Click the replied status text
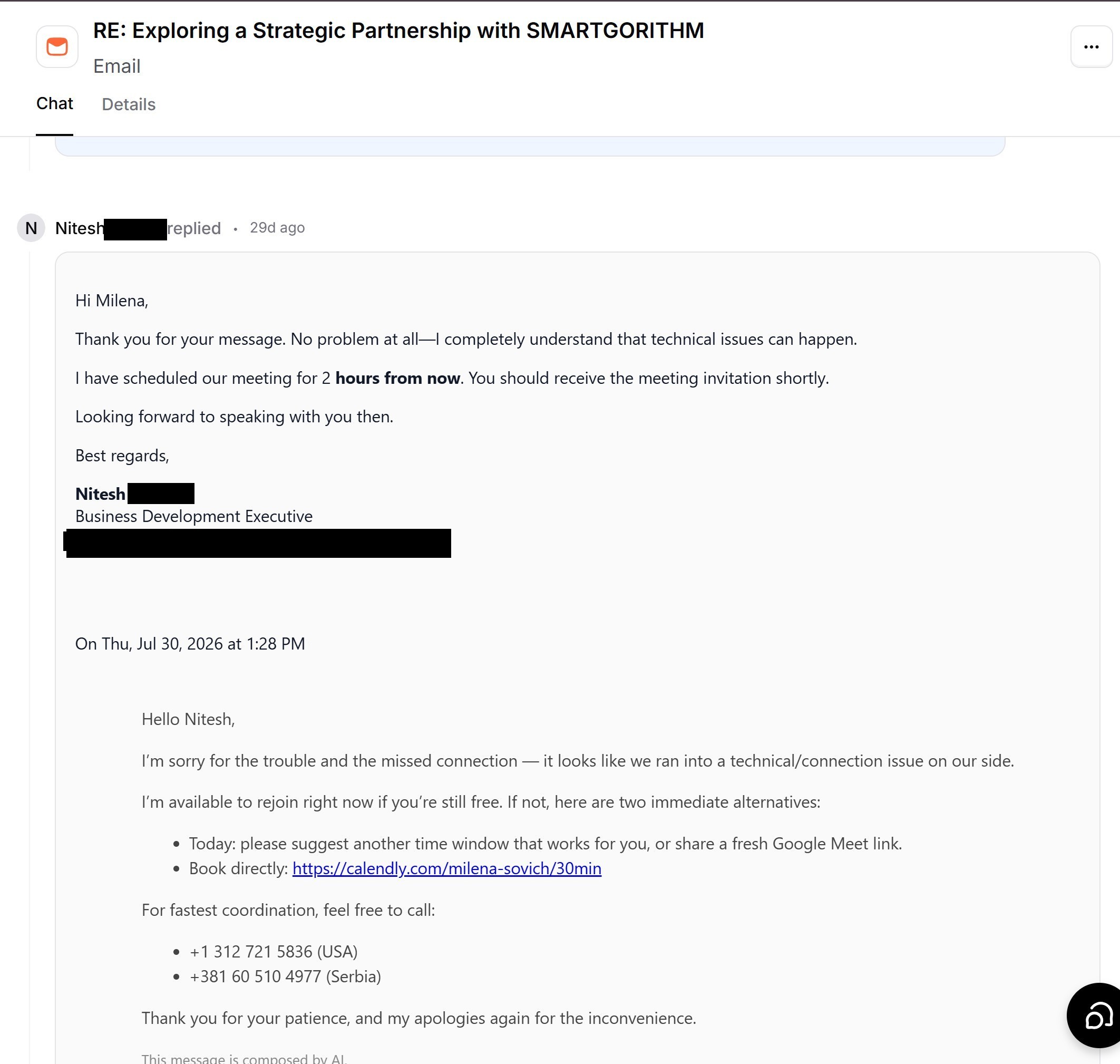 pyautogui.click(x=194, y=228)
